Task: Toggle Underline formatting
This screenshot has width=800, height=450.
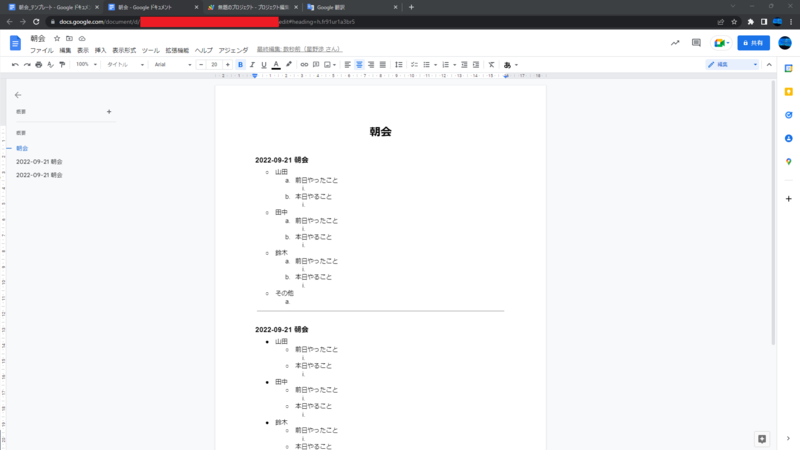Action: pyautogui.click(x=264, y=65)
